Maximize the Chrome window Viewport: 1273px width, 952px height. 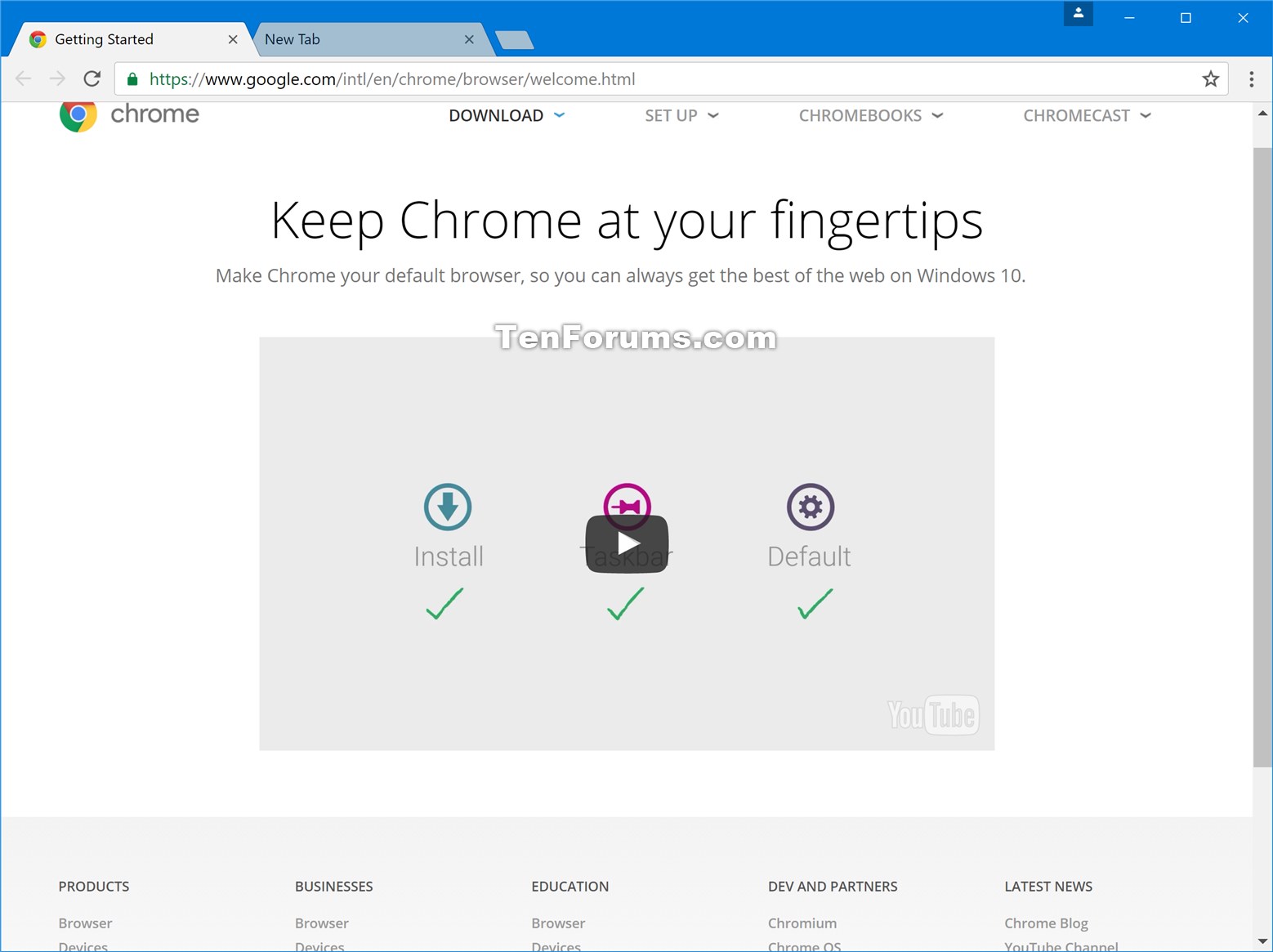pyautogui.click(x=1186, y=17)
